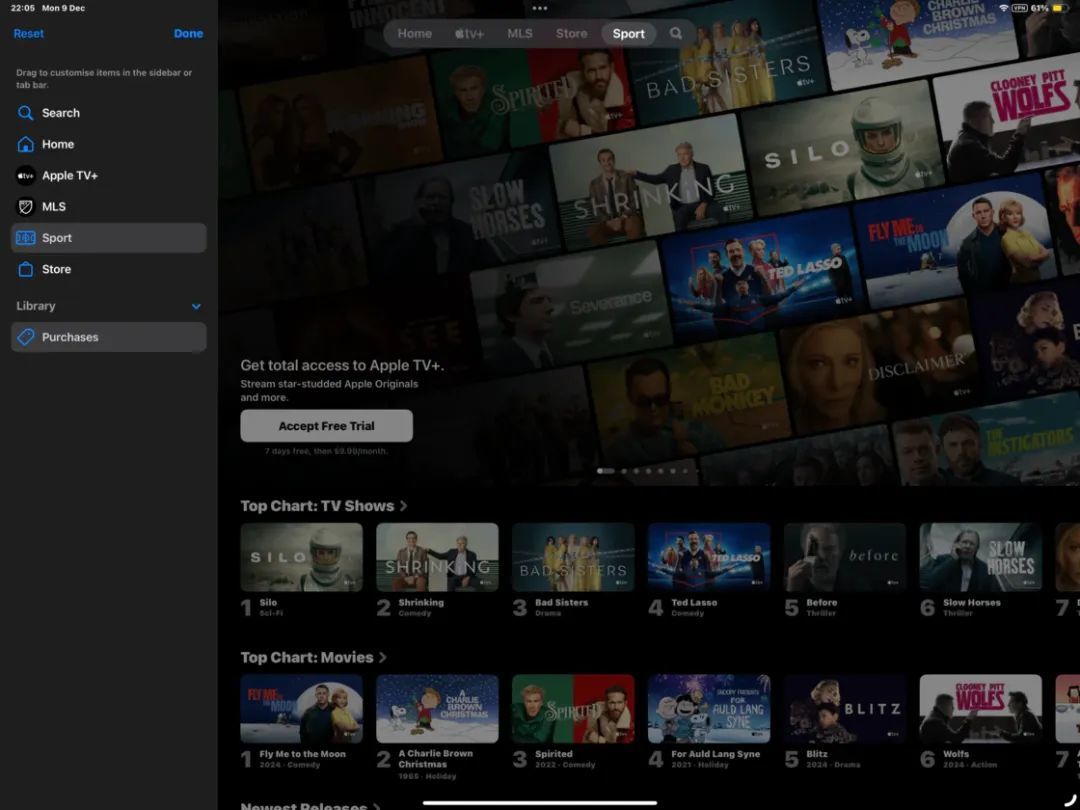Open Before thumbnail in TV Shows chart
1080x810 pixels.
pyautogui.click(x=845, y=557)
